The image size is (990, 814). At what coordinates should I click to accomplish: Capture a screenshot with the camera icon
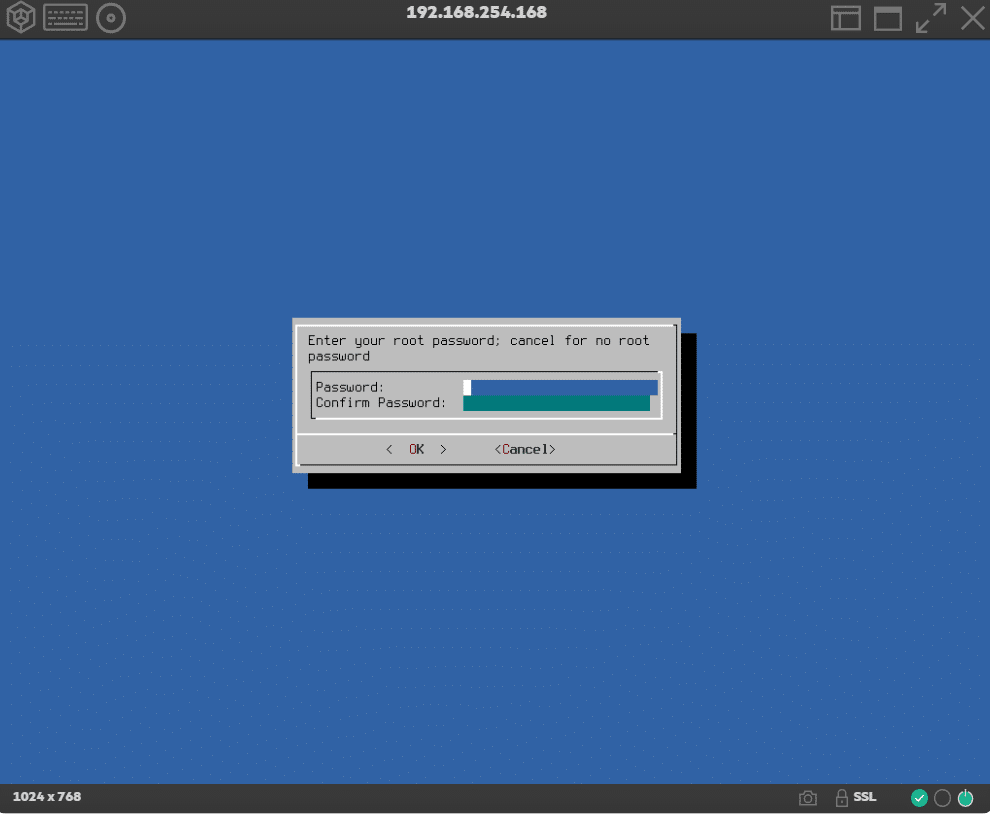point(808,798)
